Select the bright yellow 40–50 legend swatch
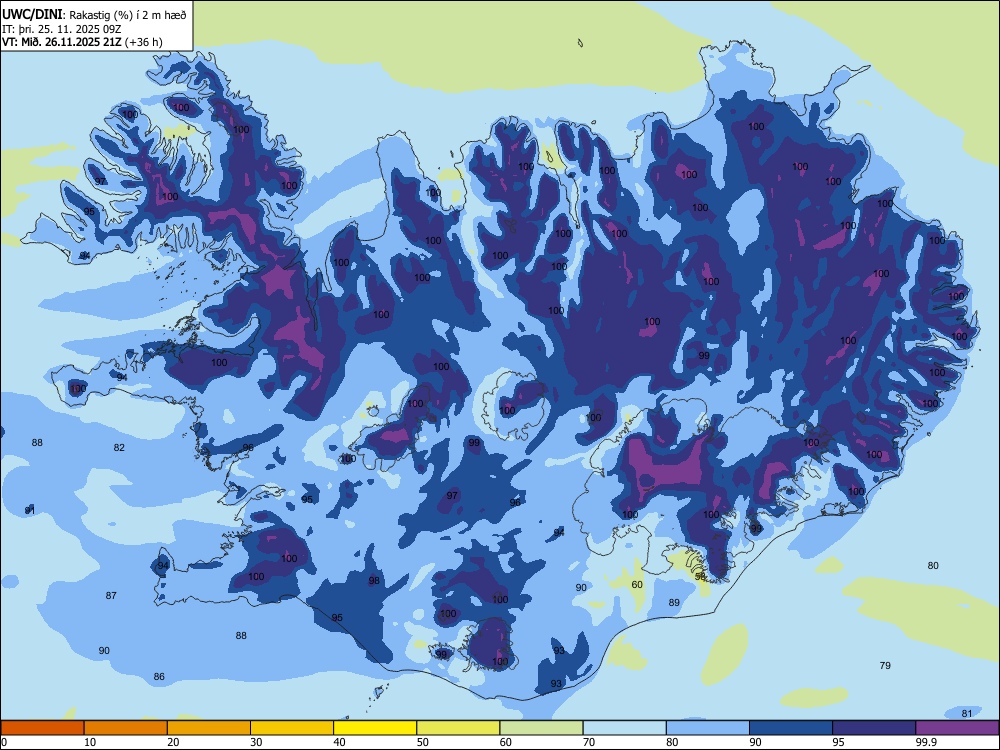The height and width of the screenshot is (750, 1000). [375, 728]
